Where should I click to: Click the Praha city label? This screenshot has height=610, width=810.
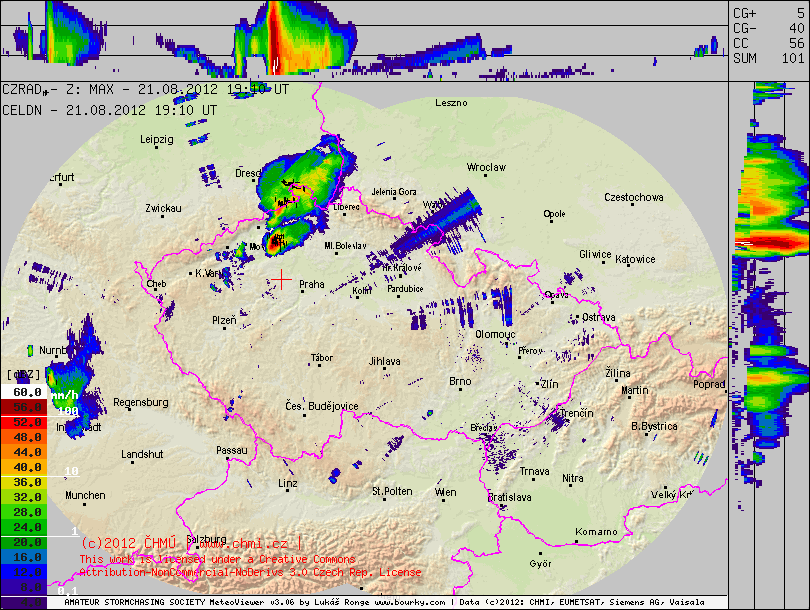312,284
